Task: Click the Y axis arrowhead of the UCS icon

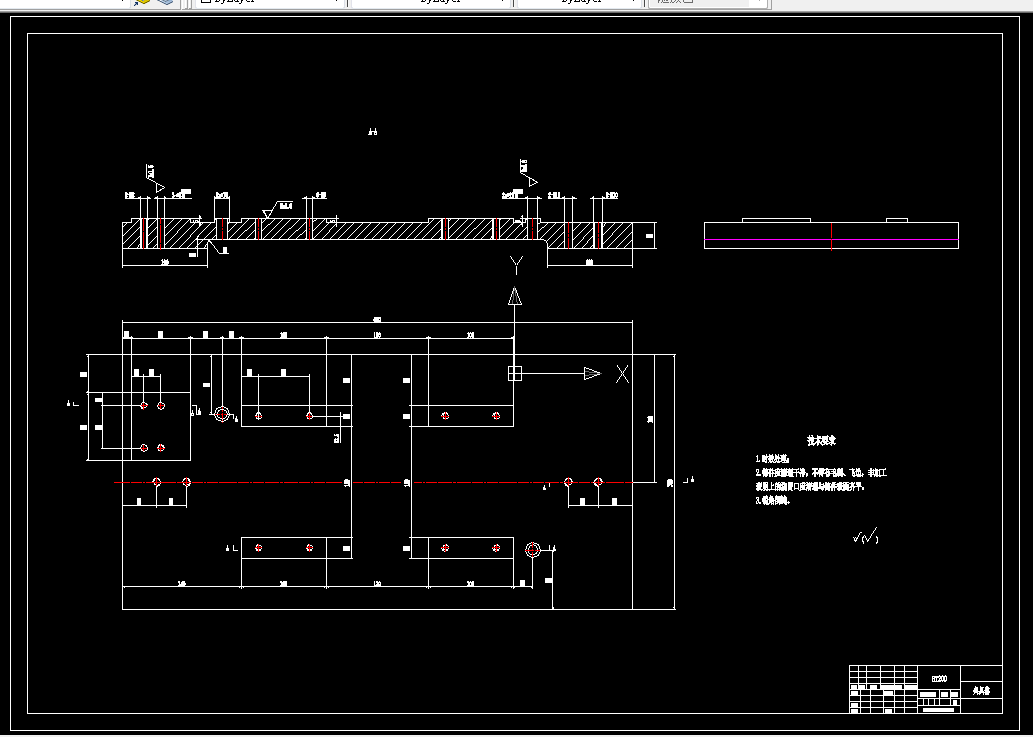Action: click(x=515, y=296)
